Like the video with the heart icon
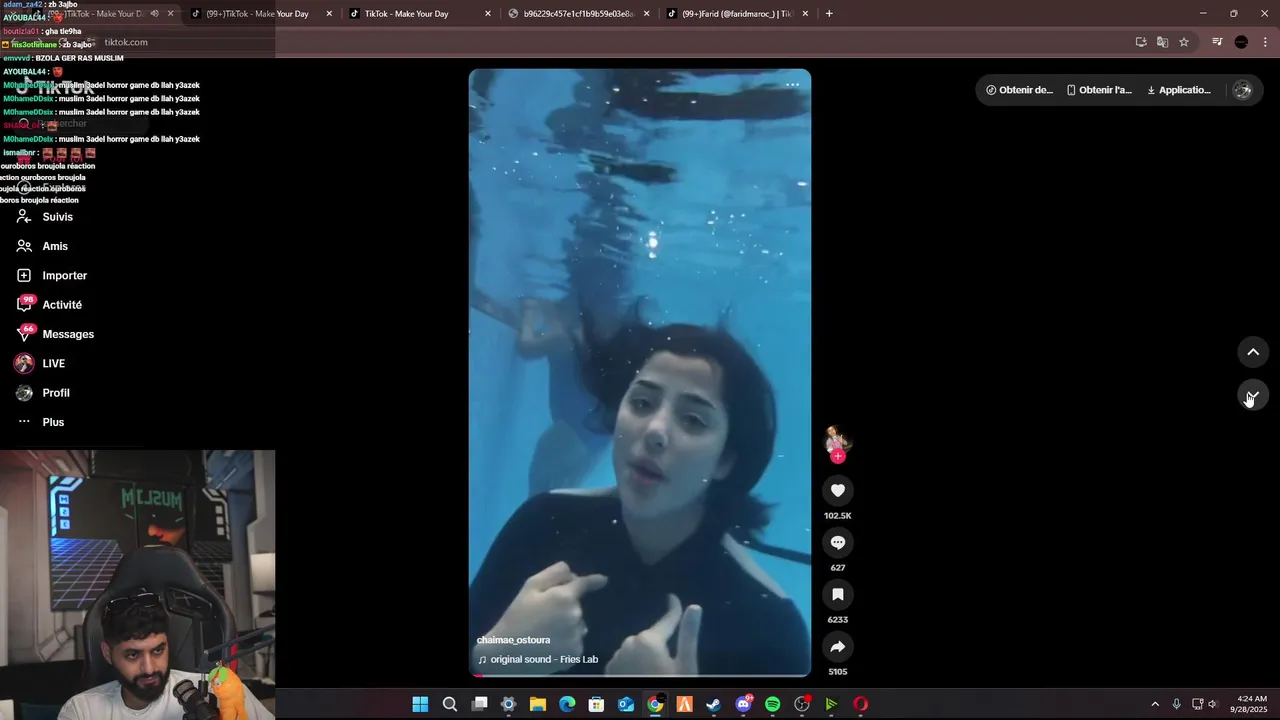Image resolution: width=1280 pixels, height=720 pixels. [838, 490]
